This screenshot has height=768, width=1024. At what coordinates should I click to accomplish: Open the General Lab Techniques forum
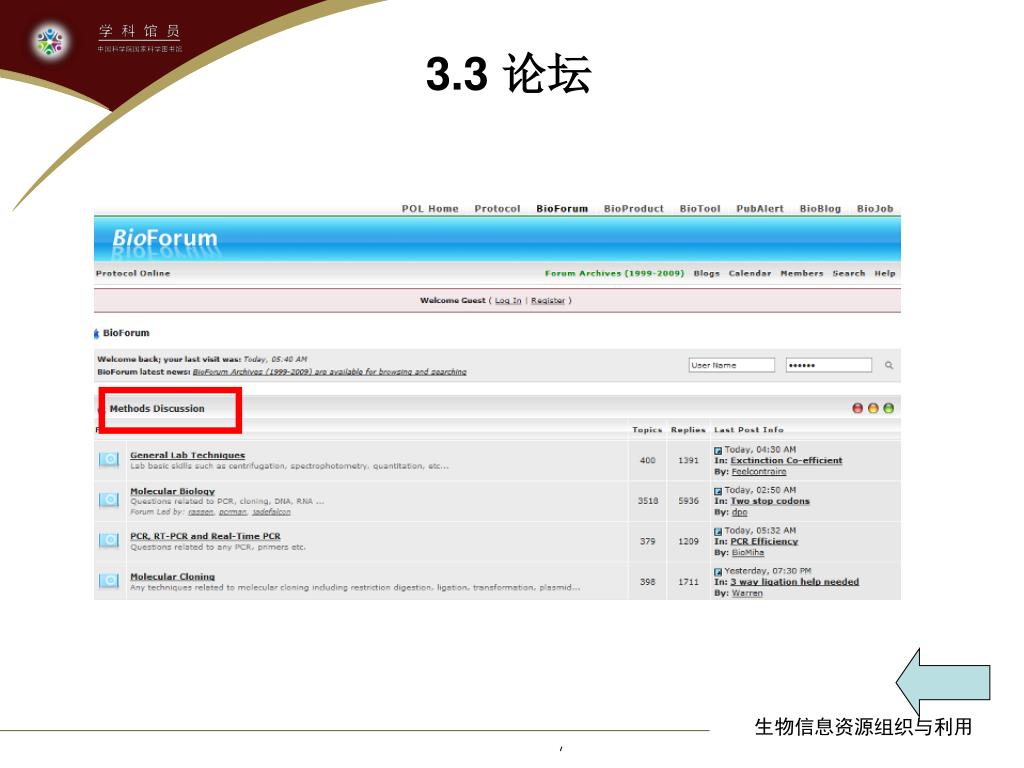(x=187, y=455)
